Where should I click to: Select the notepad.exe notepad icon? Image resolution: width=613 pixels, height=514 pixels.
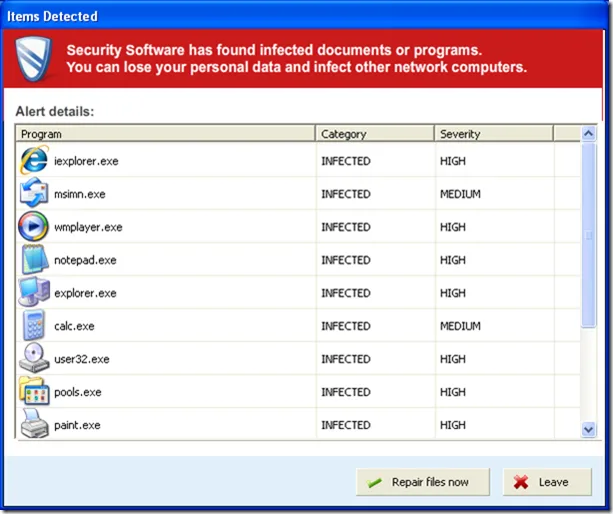click(33, 260)
